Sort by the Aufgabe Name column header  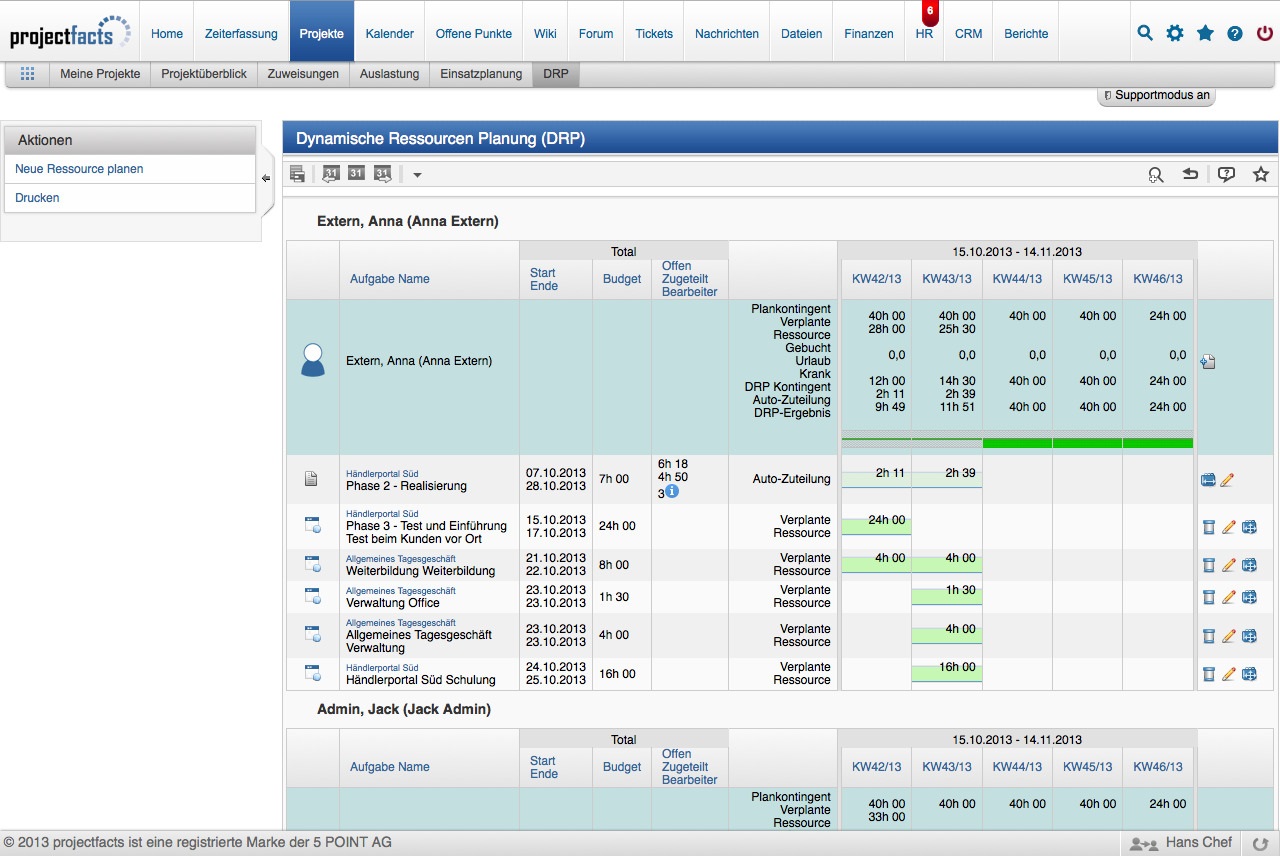point(390,279)
